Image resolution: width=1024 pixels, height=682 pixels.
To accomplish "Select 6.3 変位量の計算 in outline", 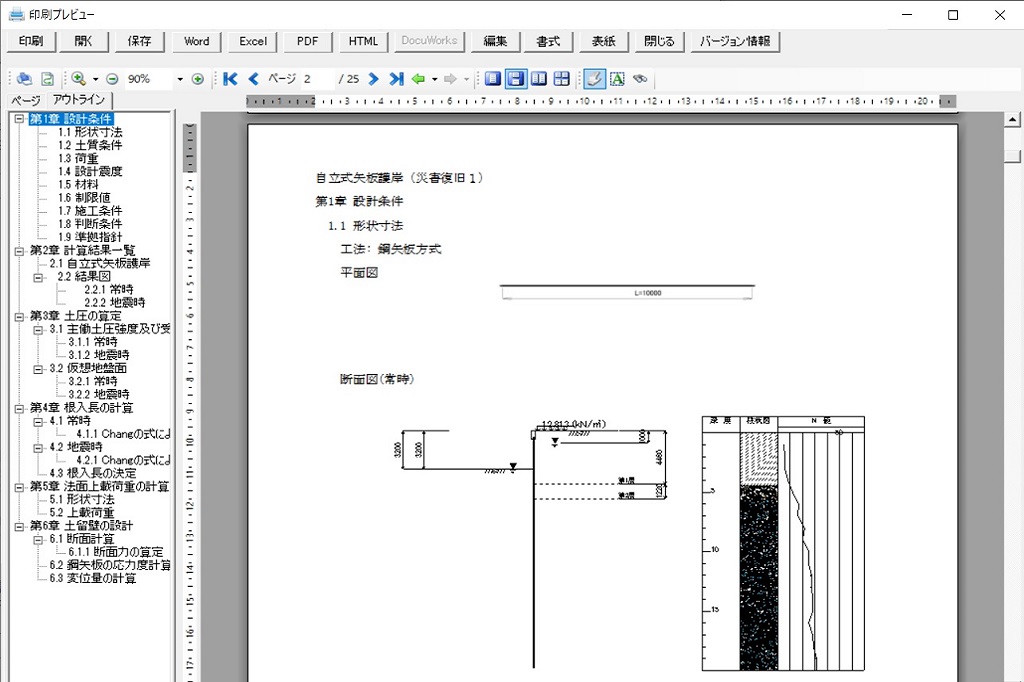I will pos(93,578).
